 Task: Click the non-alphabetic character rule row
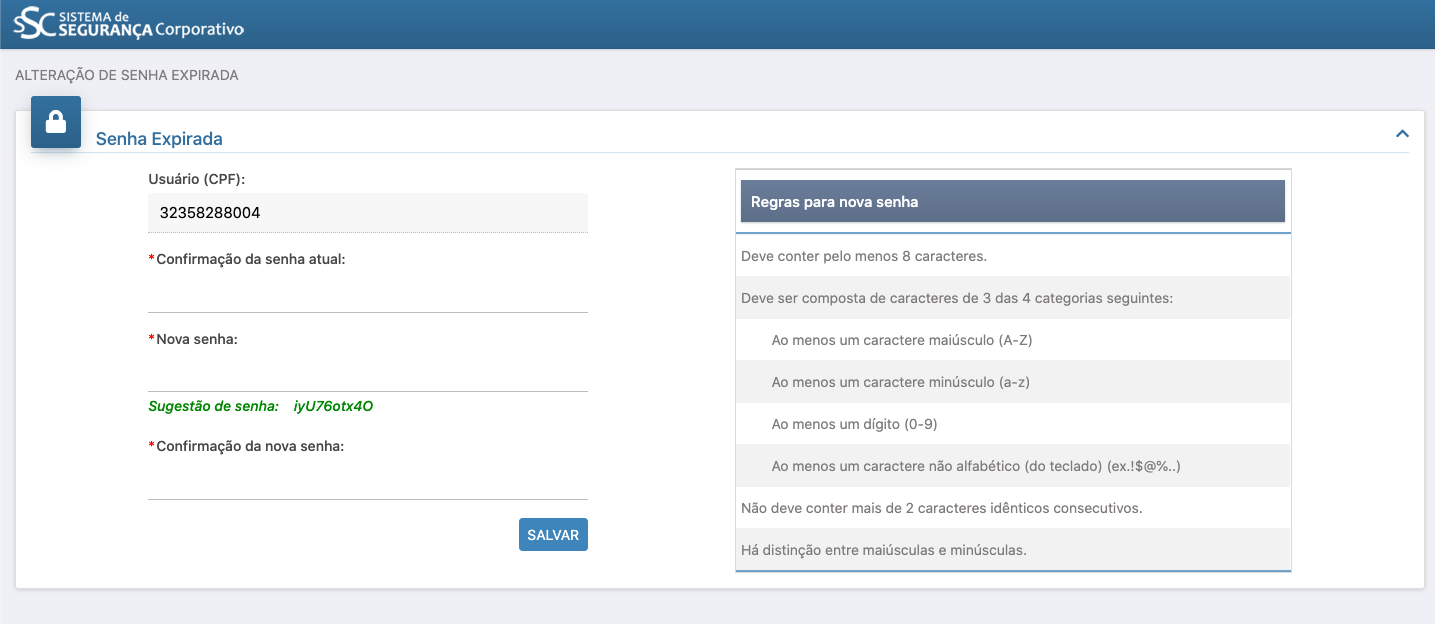click(976, 466)
